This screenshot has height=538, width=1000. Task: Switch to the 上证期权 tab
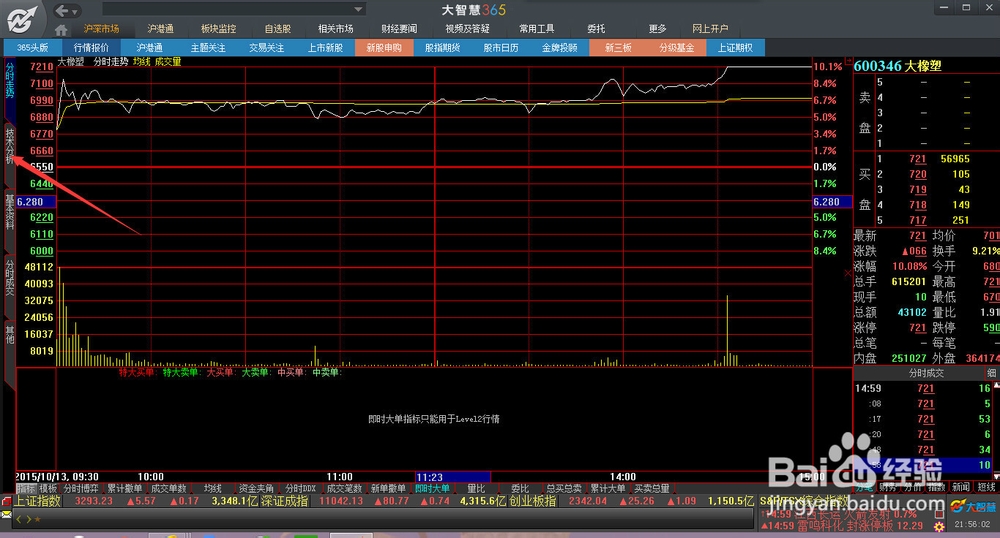tap(735, 48)
